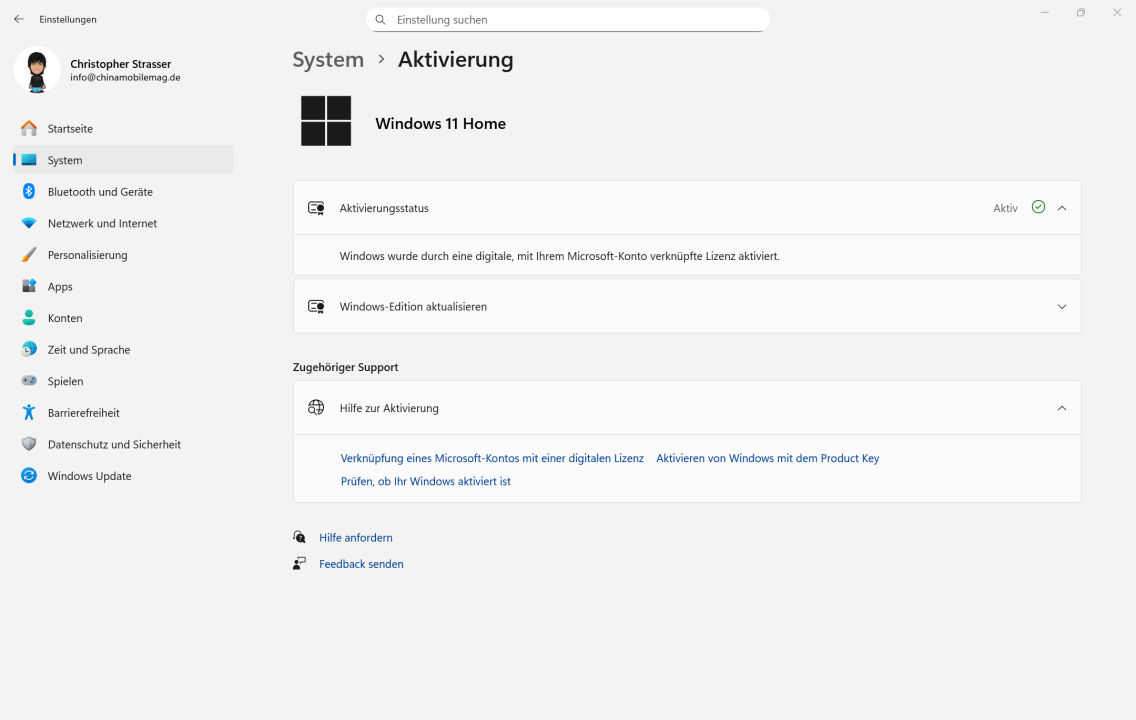
Task: Click the Christopher Strasser profile avatar
Action: 37,70
